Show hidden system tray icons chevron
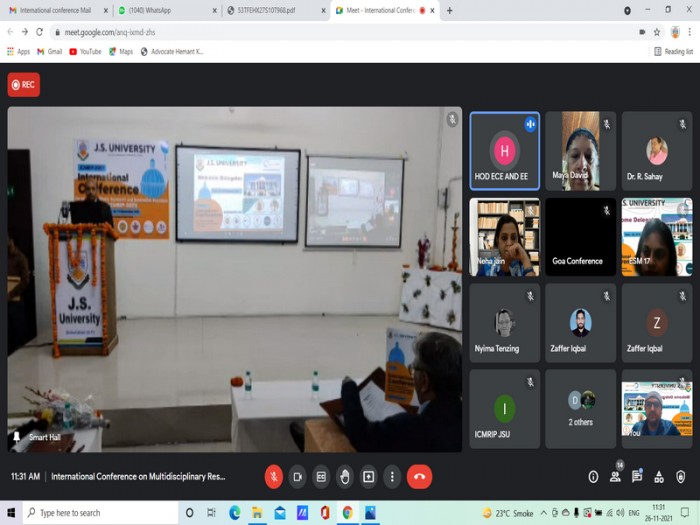The height and width of the screenshot is (525, 700). (543, 512)
